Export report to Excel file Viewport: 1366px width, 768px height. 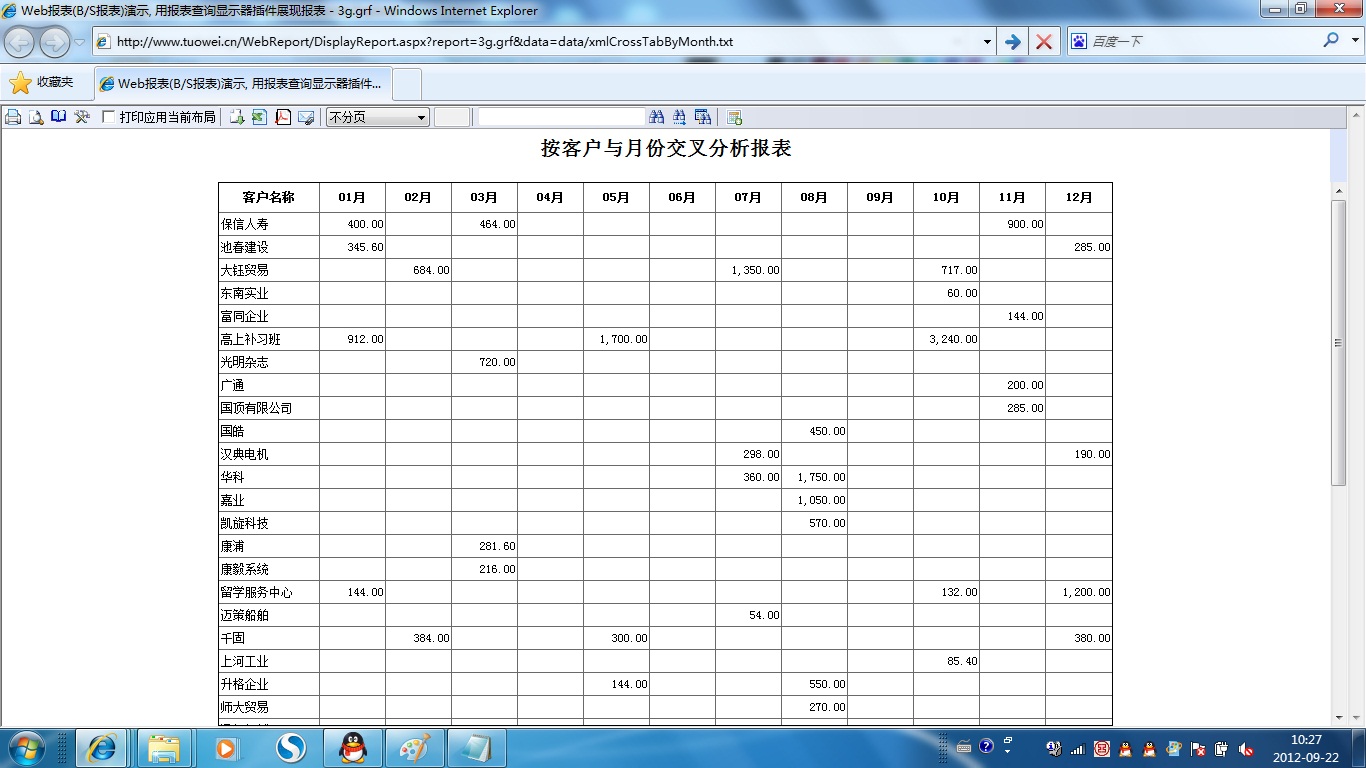click(259, 117)
